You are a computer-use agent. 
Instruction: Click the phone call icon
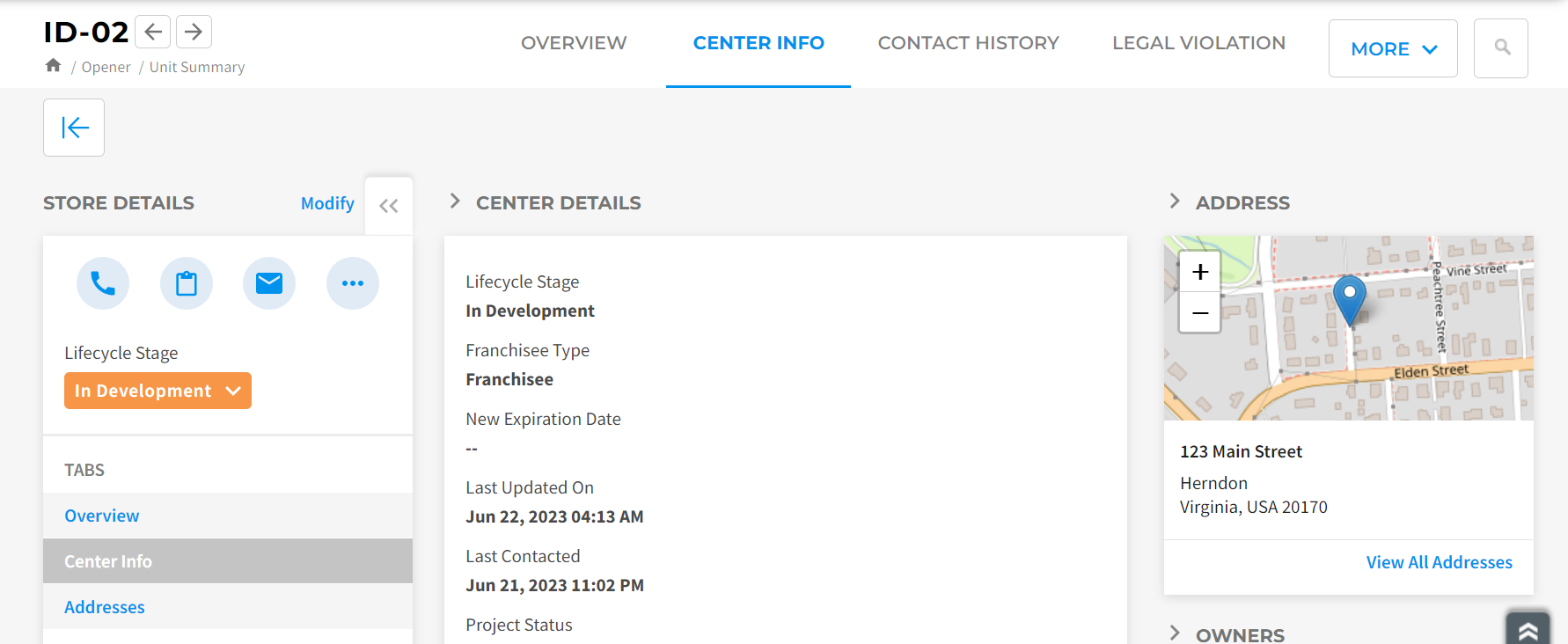coord(103,283)
